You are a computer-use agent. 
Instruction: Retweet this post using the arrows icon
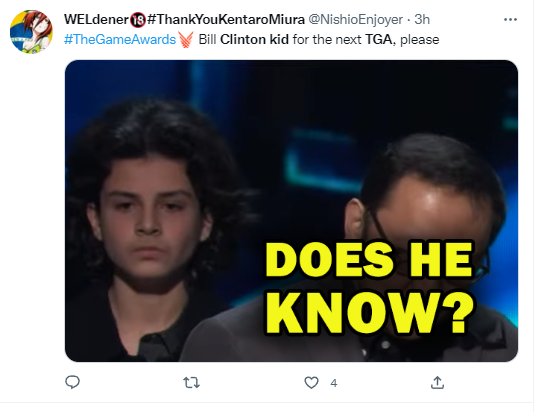(x=191, y=383)
